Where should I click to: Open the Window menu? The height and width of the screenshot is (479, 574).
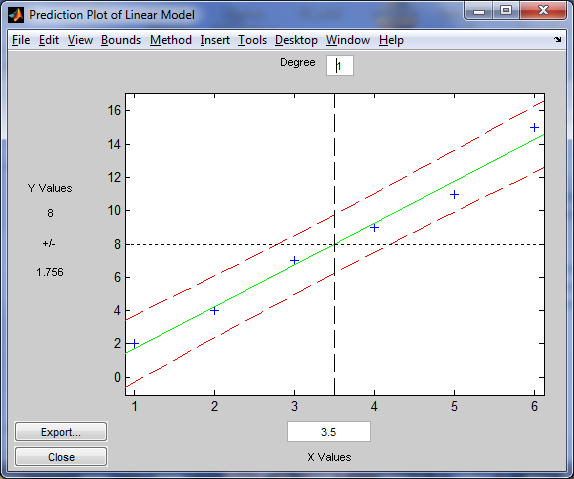pyautogui.click(x=348, y=40)
